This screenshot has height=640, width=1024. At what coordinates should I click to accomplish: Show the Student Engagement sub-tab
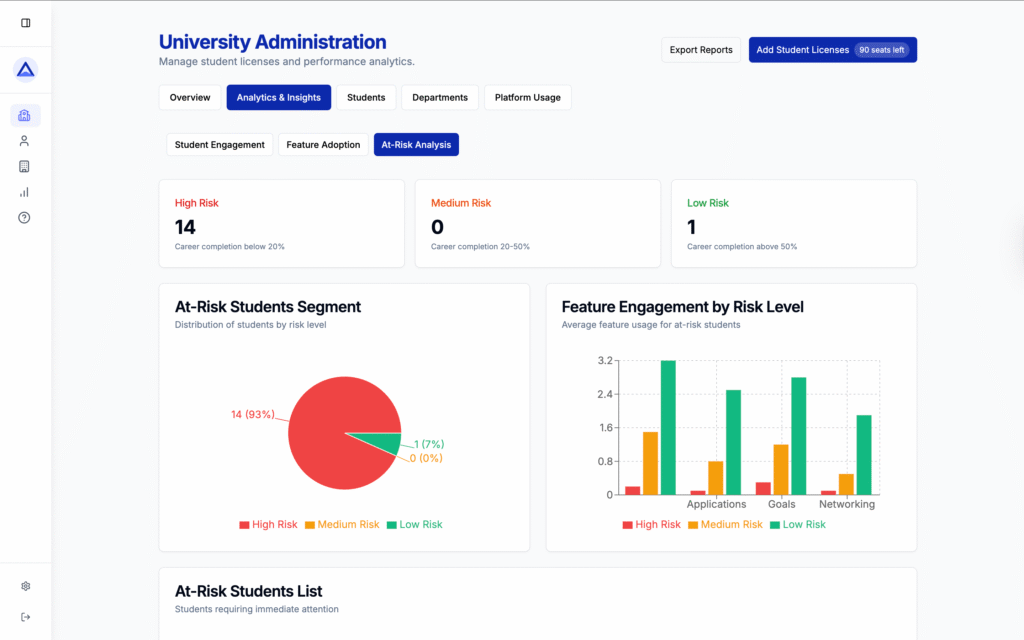click(x=219, y=145)
